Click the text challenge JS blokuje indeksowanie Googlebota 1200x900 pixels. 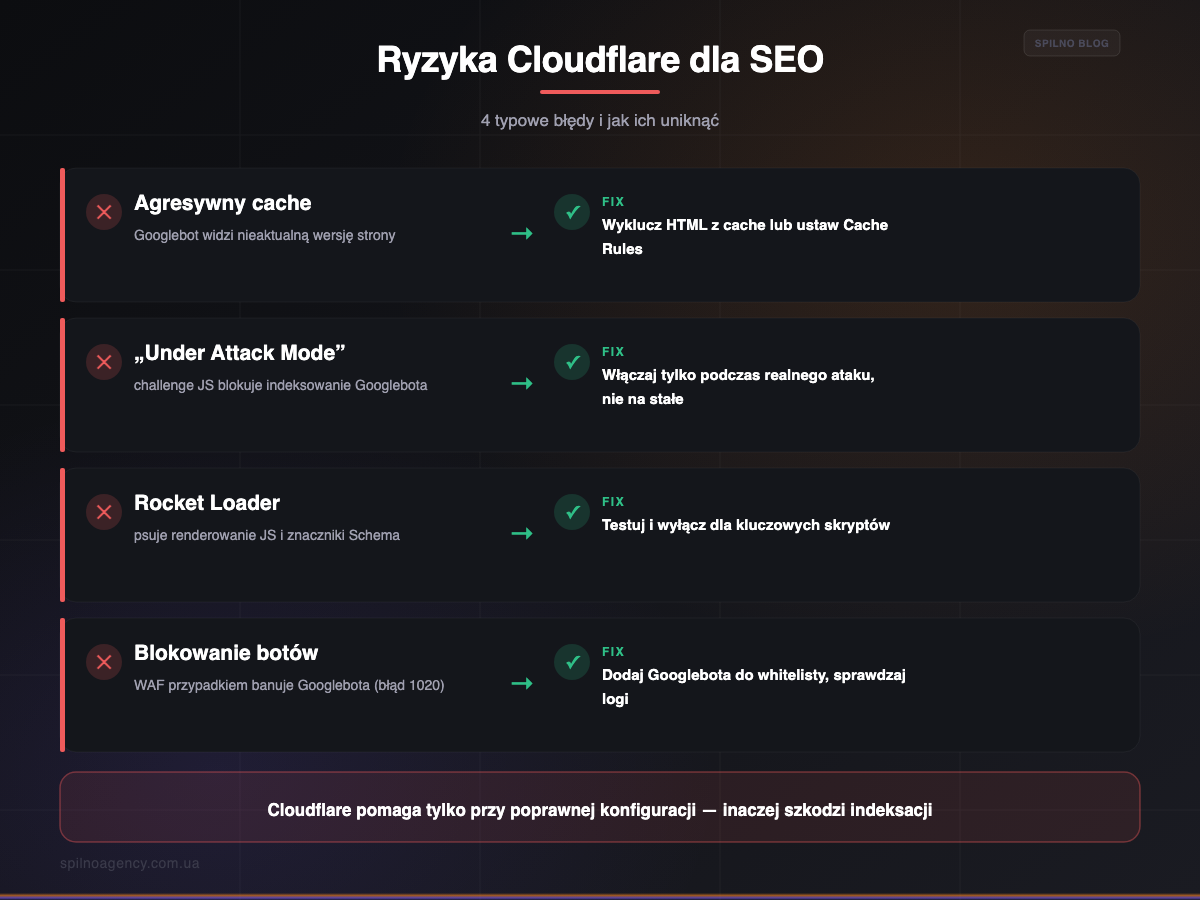[280, 385]
